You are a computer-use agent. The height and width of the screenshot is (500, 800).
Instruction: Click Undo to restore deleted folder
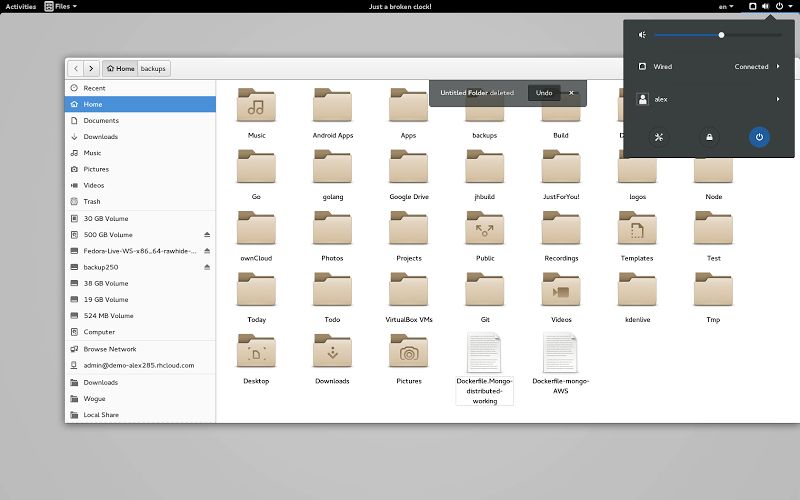tap(544, 93)
